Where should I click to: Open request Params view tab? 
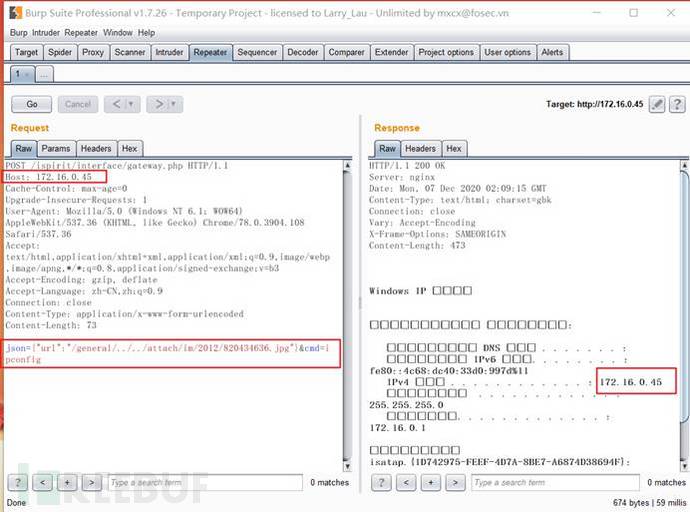(x=55, y=148)
